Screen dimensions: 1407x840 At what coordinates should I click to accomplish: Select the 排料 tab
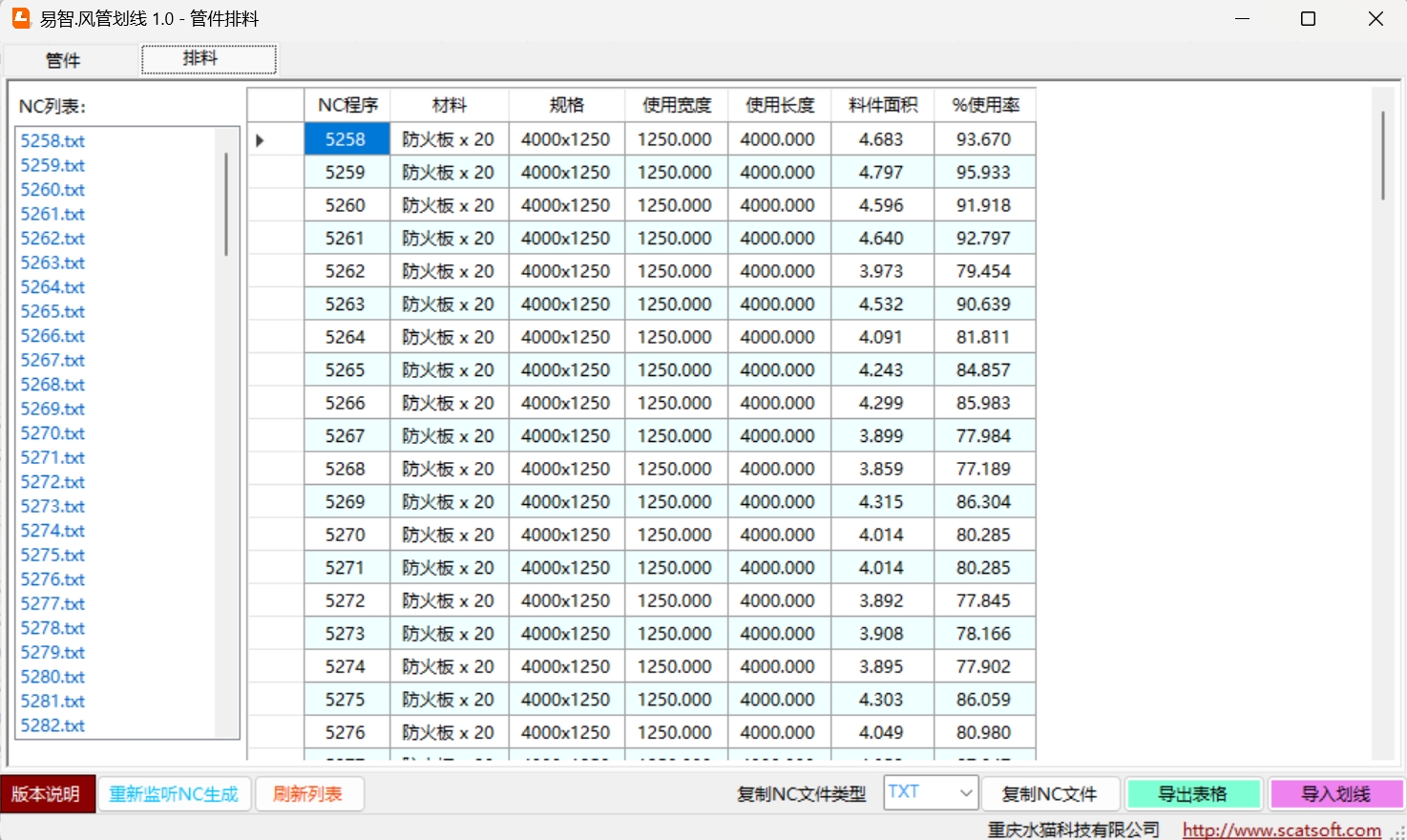[x=208, y=59]
